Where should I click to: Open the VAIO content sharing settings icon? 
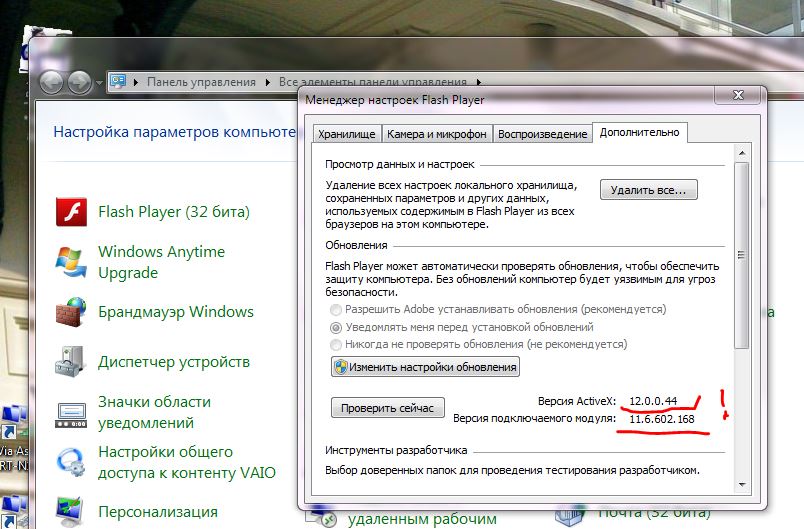(70, 462)
